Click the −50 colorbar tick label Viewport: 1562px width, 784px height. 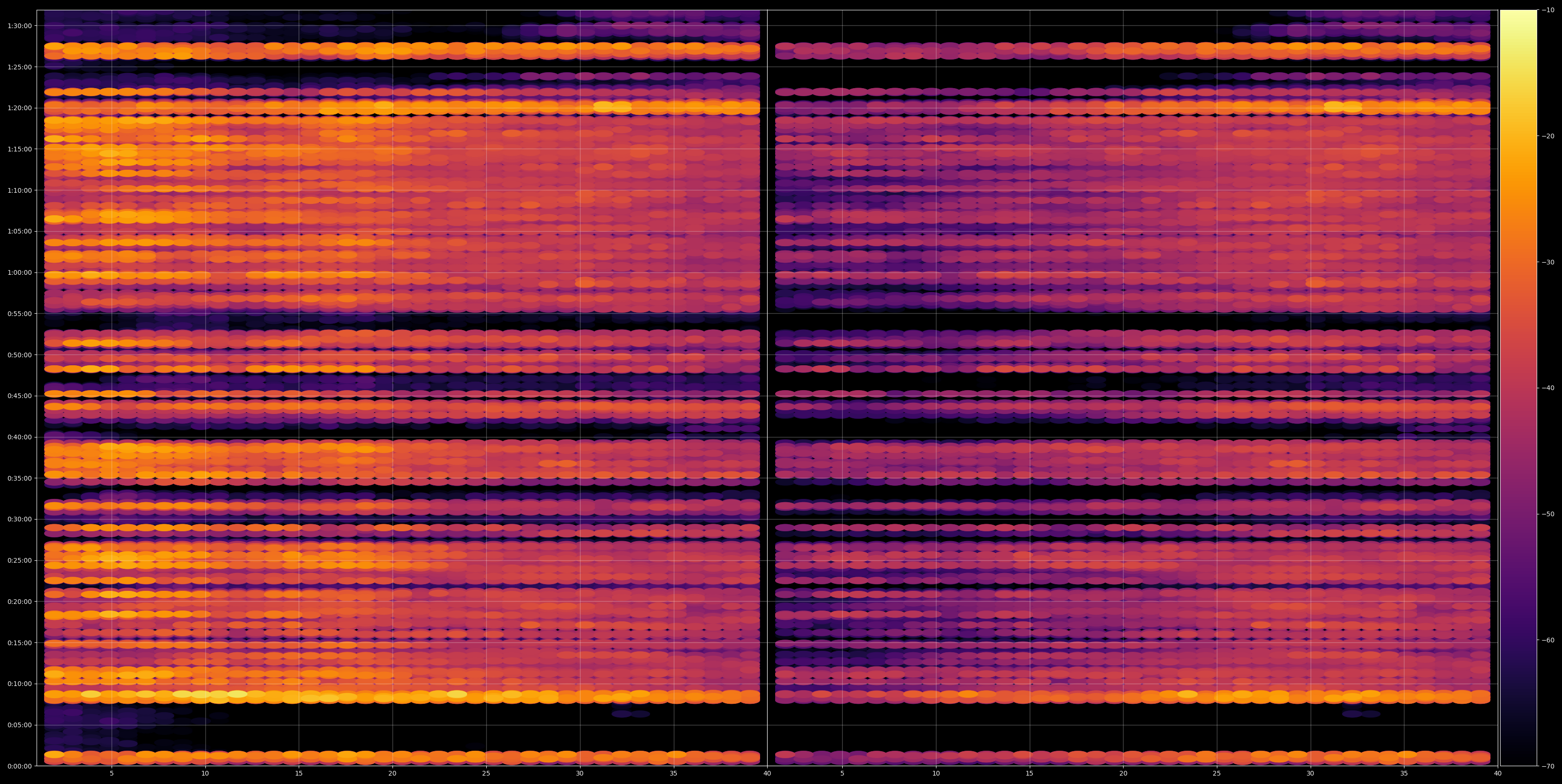(1547, 514)
